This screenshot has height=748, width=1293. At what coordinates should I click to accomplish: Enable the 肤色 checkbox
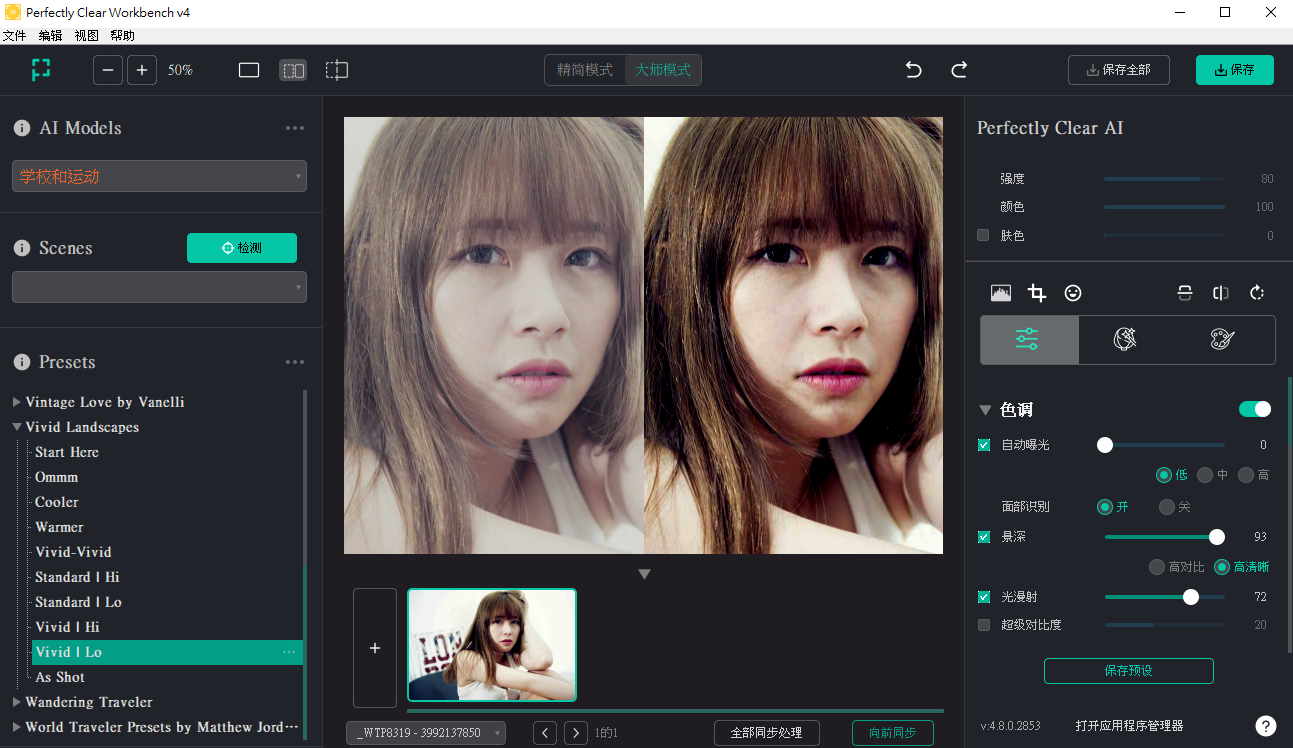[983, 235]
